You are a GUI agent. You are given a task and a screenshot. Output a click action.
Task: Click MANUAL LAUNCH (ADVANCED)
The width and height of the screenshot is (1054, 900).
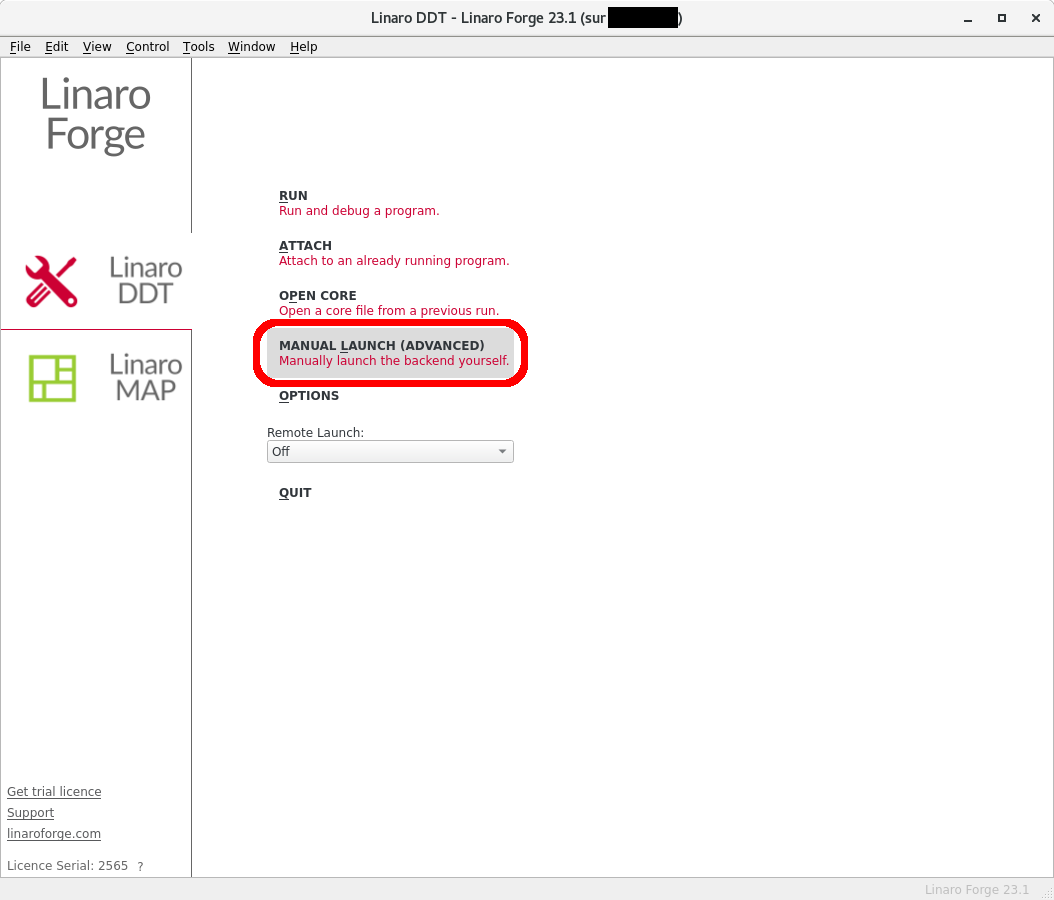pyautogui.click(x=390, y=353)
